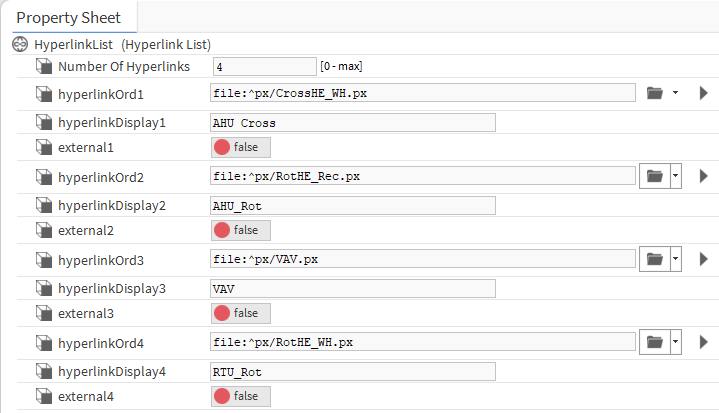Click the Number Of Hyperlinks field

[x=263, y=66]
